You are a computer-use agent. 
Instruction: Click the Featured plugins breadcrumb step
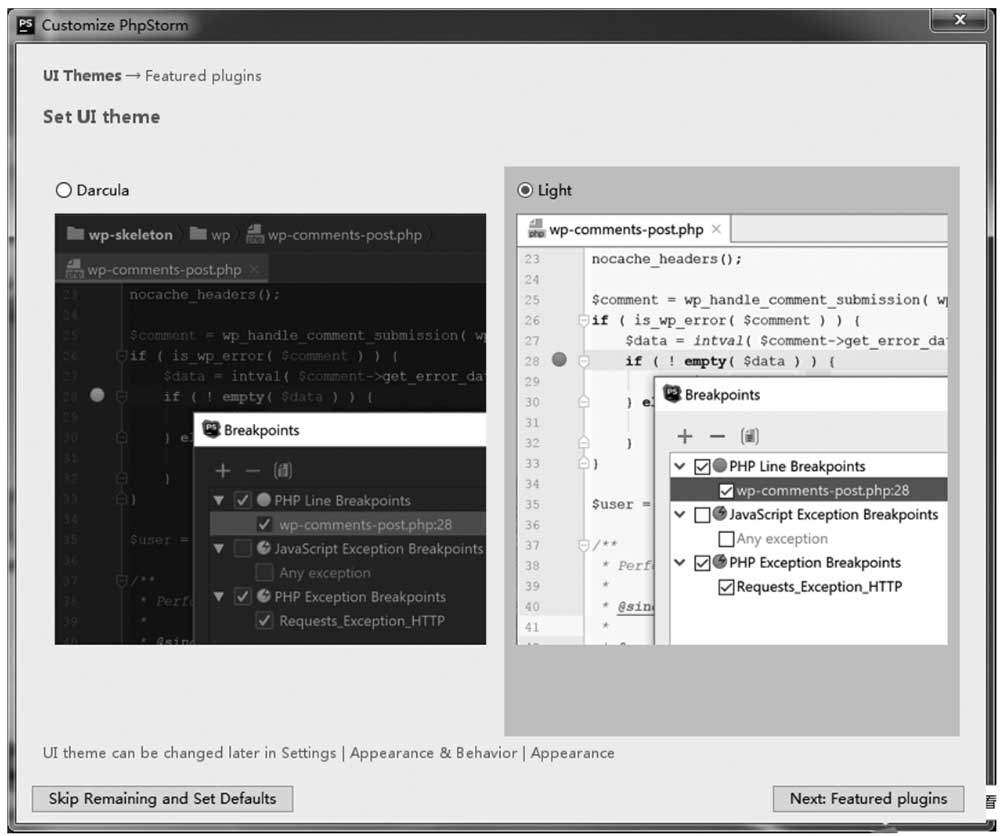click(203, 76)
